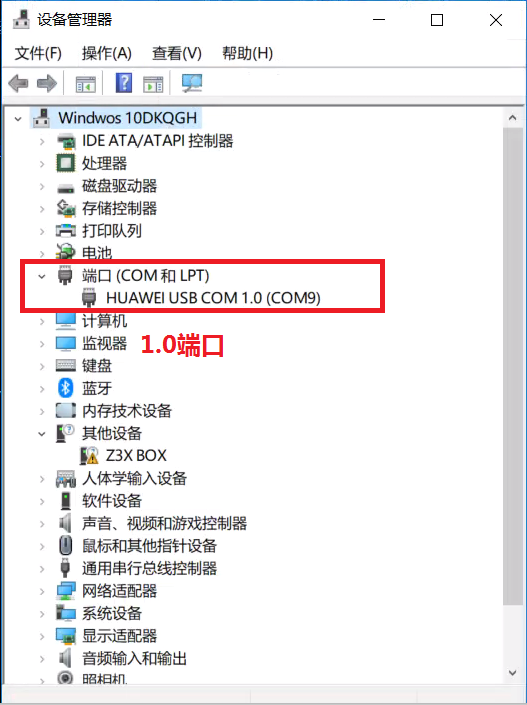
Task: Select the 显示适配器 tree entry
Action: tap(120, 636)
